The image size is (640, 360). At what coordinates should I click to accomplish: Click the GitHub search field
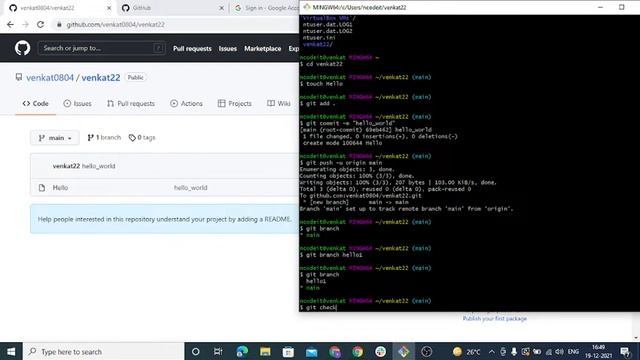101,48
